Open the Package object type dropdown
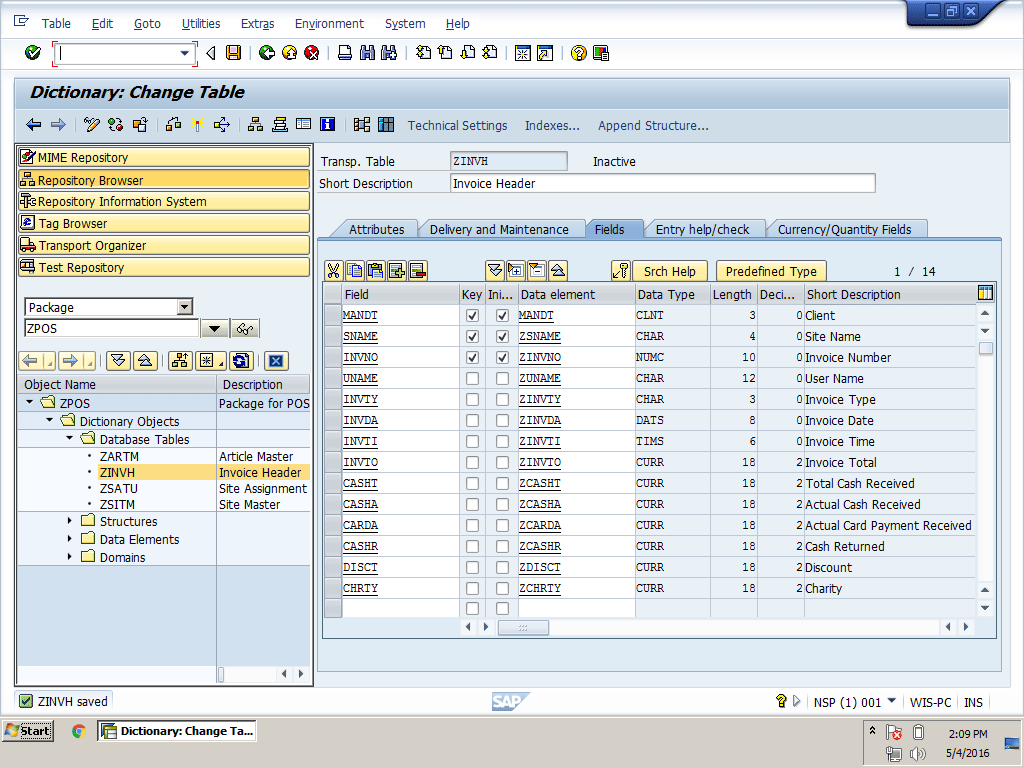 (184, 307)
